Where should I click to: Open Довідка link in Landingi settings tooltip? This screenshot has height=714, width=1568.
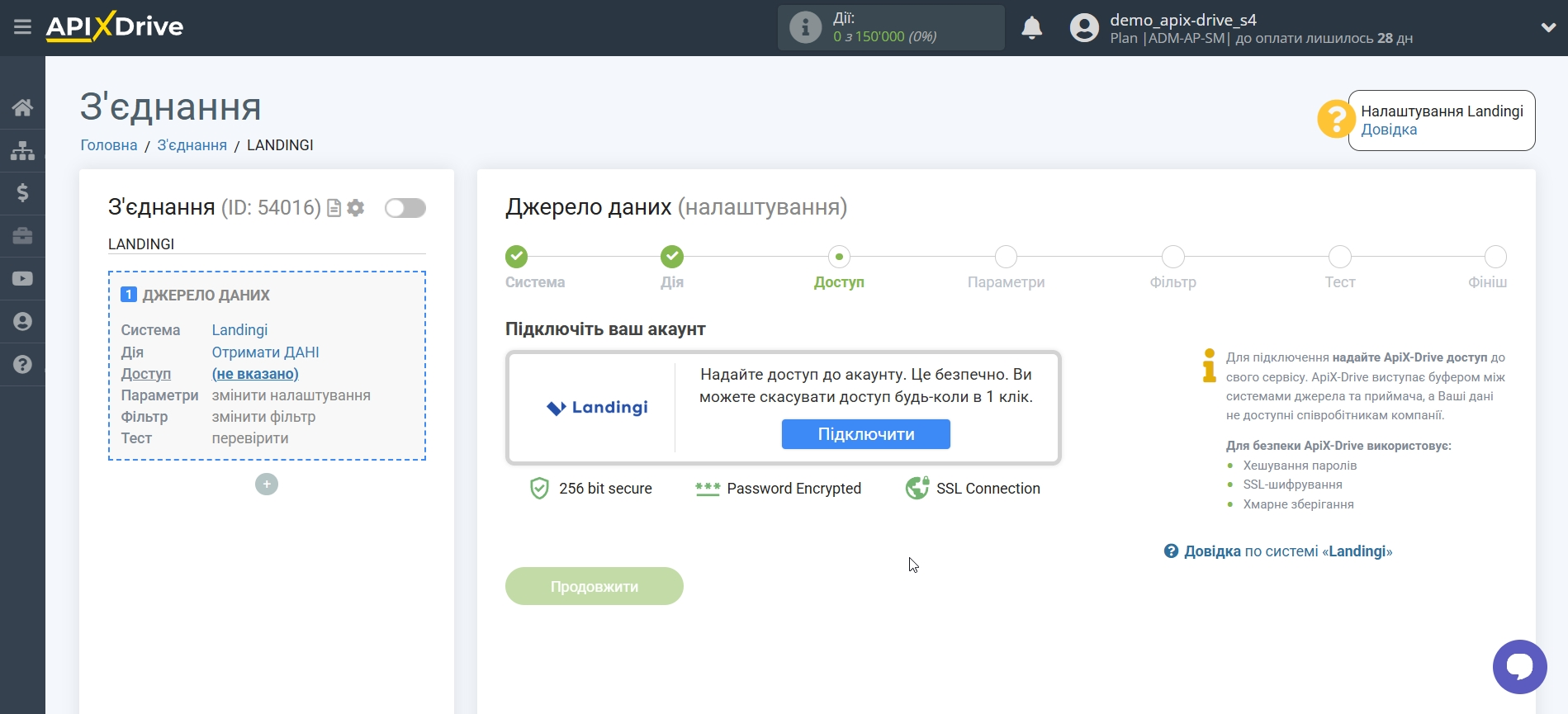(1389, 130)
